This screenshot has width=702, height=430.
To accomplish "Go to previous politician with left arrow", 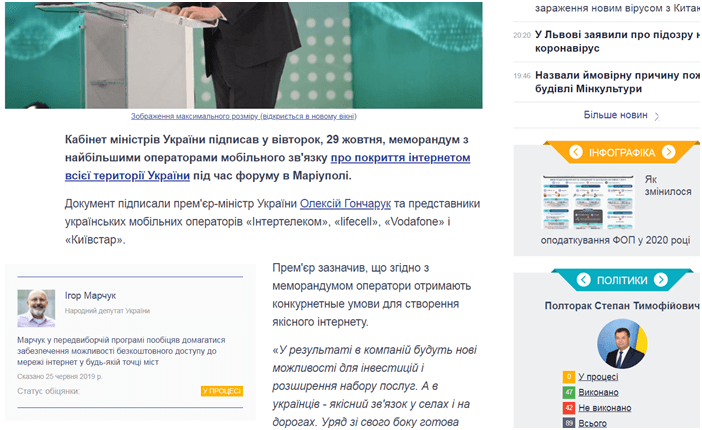I will (583, 280).
